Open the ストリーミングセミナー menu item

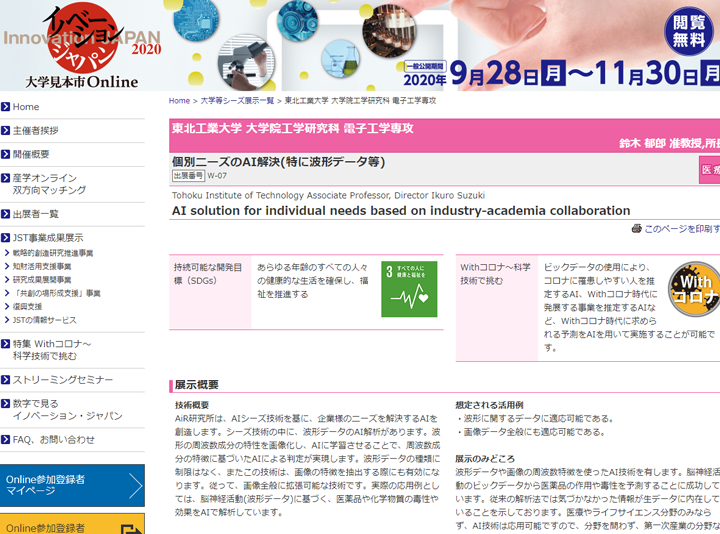(x=62, y=380)
